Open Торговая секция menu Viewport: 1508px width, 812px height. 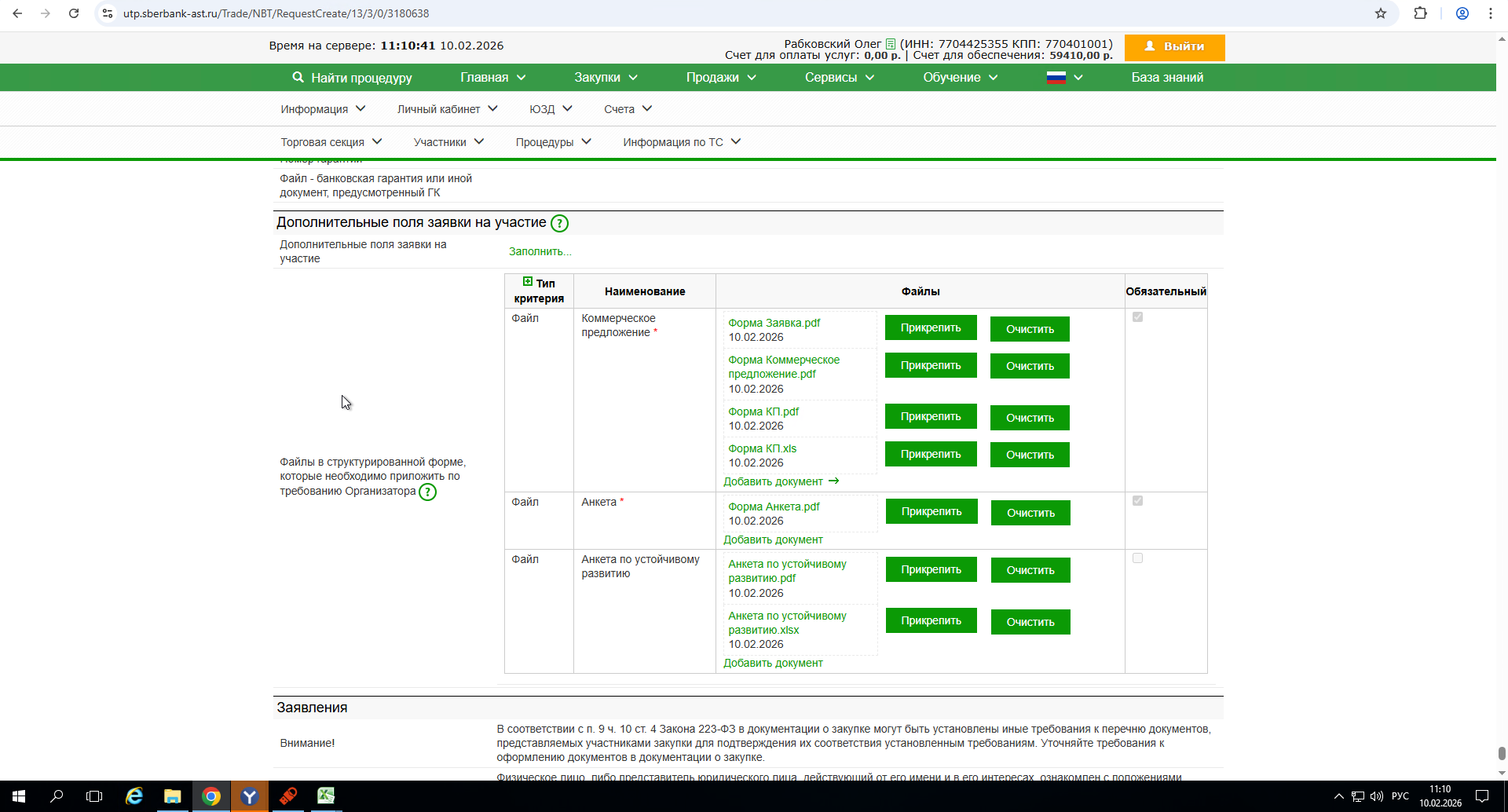click(331, 142)
